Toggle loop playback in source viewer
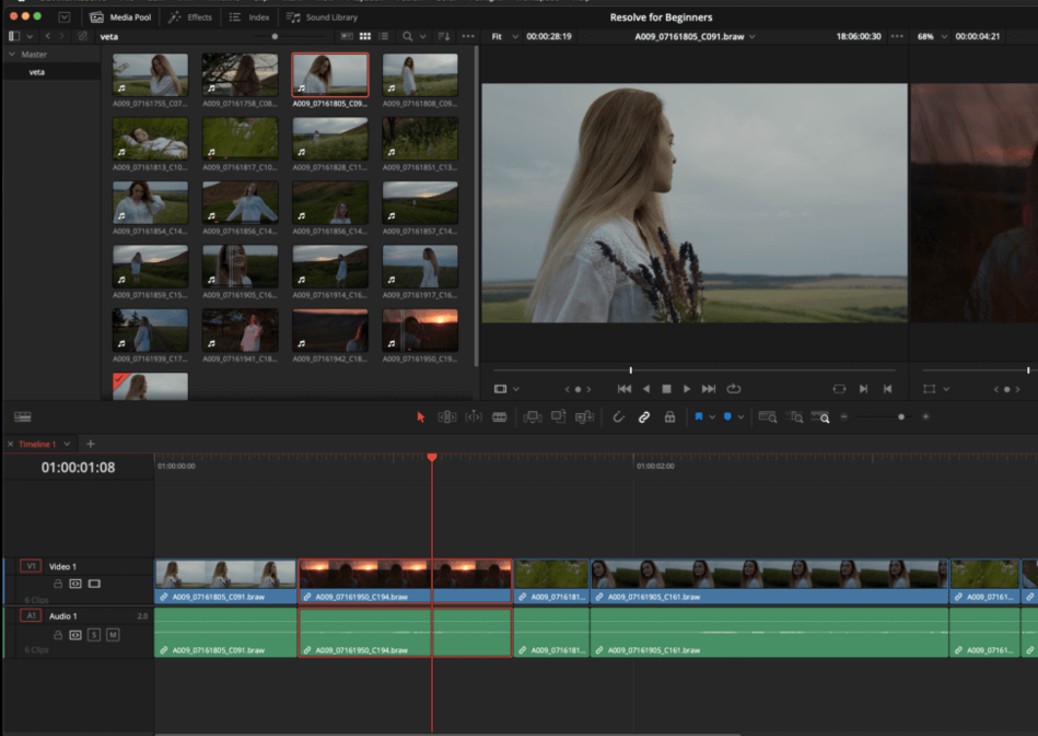This screenshot has width=1038, height=736. [733, 389]
